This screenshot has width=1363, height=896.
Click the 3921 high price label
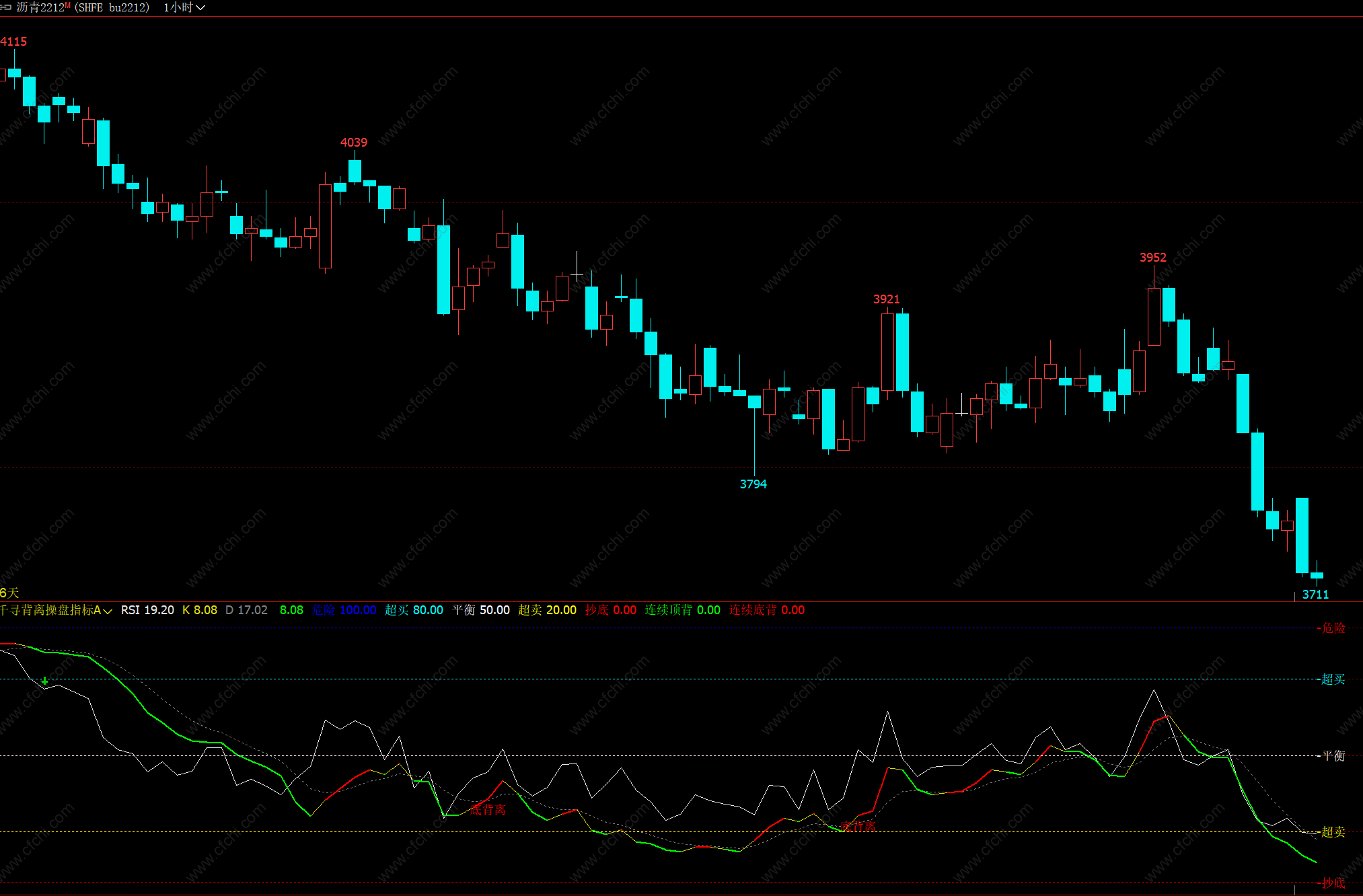886,299
